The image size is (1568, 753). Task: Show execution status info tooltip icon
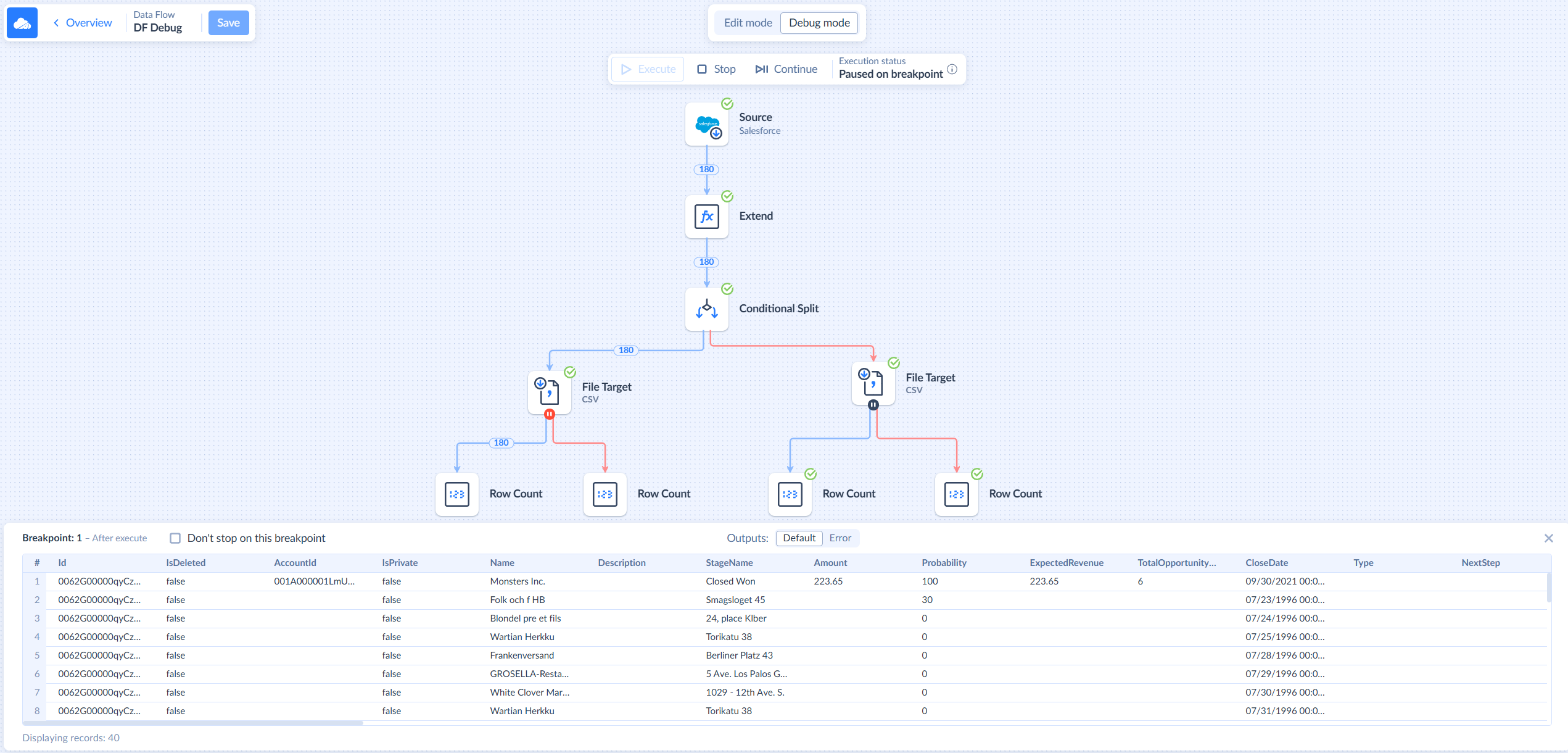pos(952,69)
